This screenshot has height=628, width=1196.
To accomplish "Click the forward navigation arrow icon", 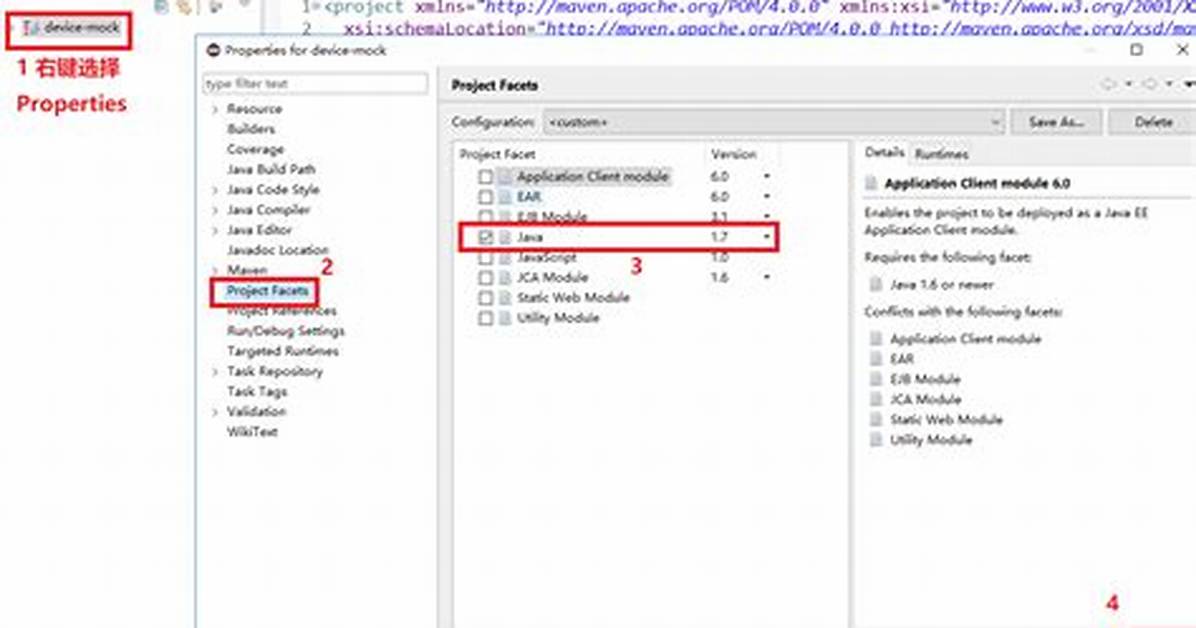I will pos(1151,84).
